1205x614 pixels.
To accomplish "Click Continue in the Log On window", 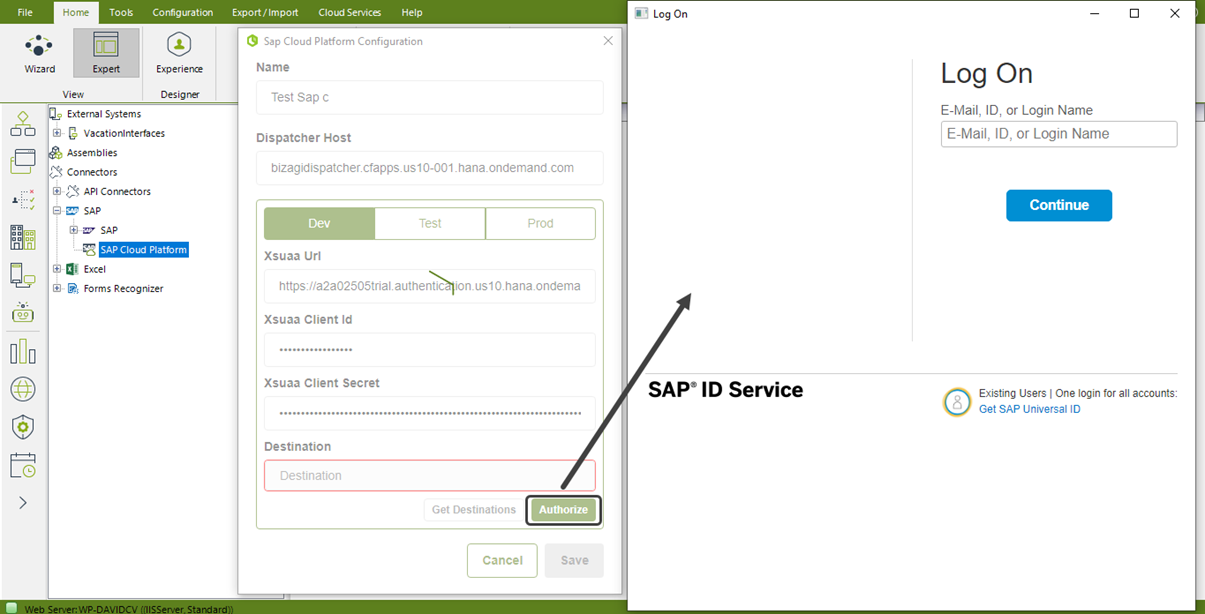I will click(x=1059, y=205).
